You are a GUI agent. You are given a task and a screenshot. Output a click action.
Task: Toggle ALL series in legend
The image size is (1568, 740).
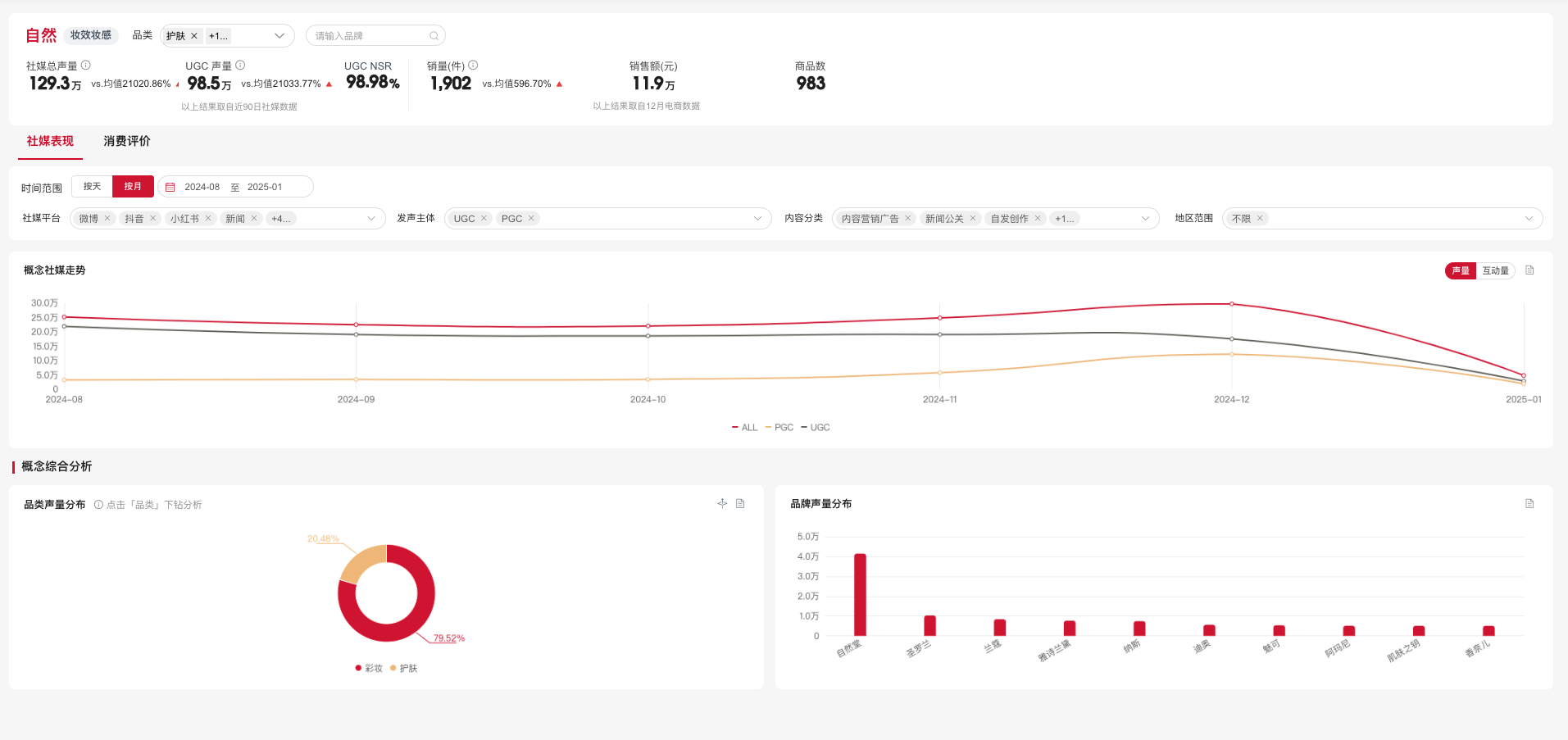tap(745, 428)
